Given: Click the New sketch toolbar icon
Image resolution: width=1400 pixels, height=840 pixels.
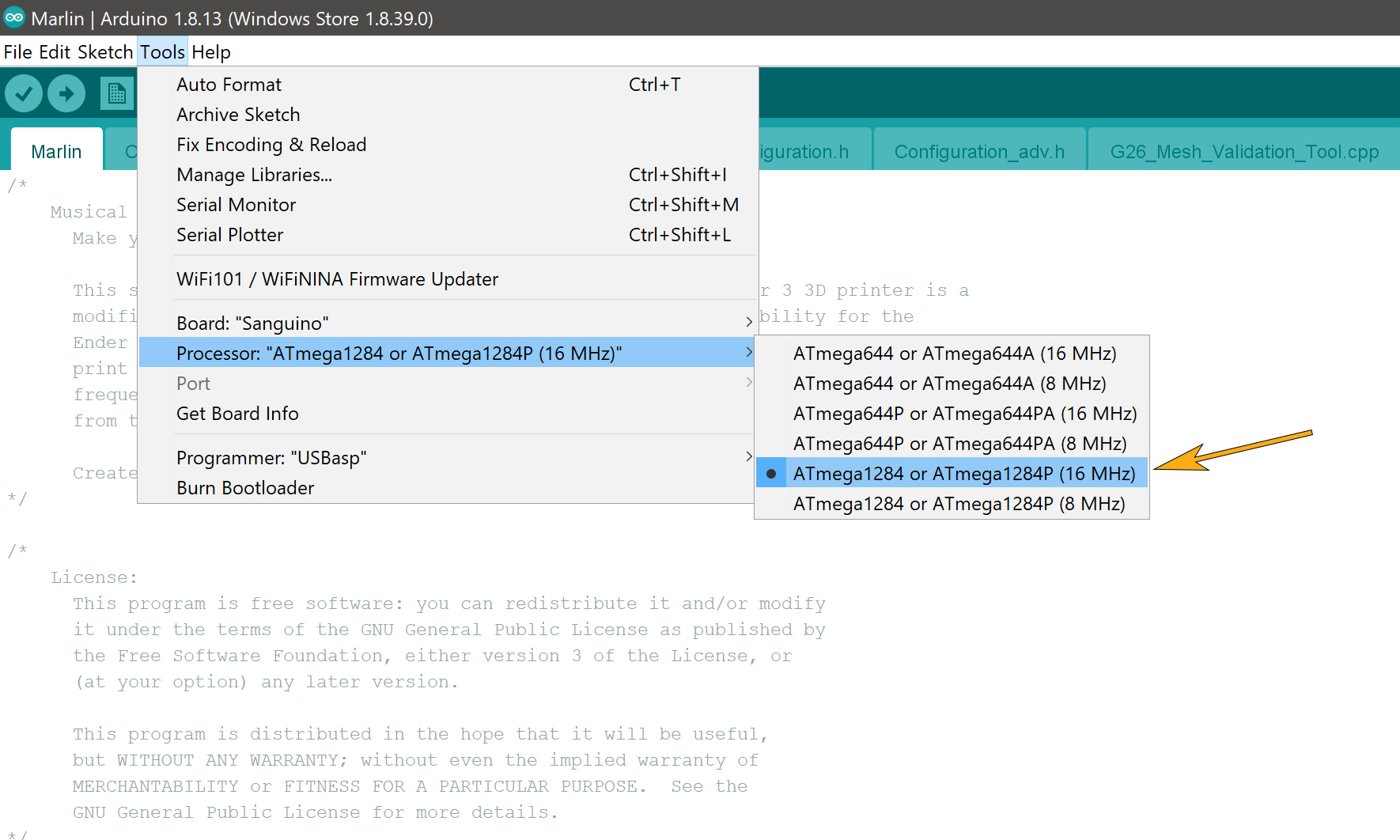Looking at the screenshot, I should pyautogui.click(x=117, y=93).
